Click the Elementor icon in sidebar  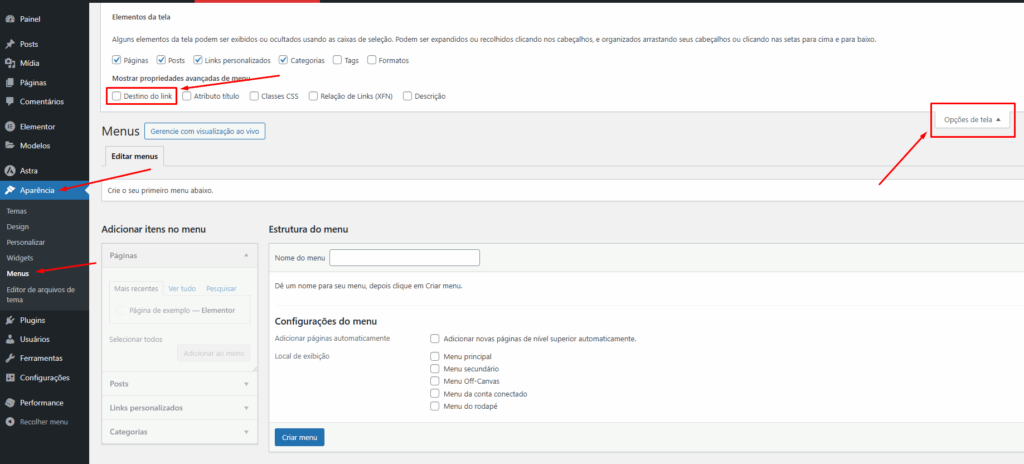[10, 127]
